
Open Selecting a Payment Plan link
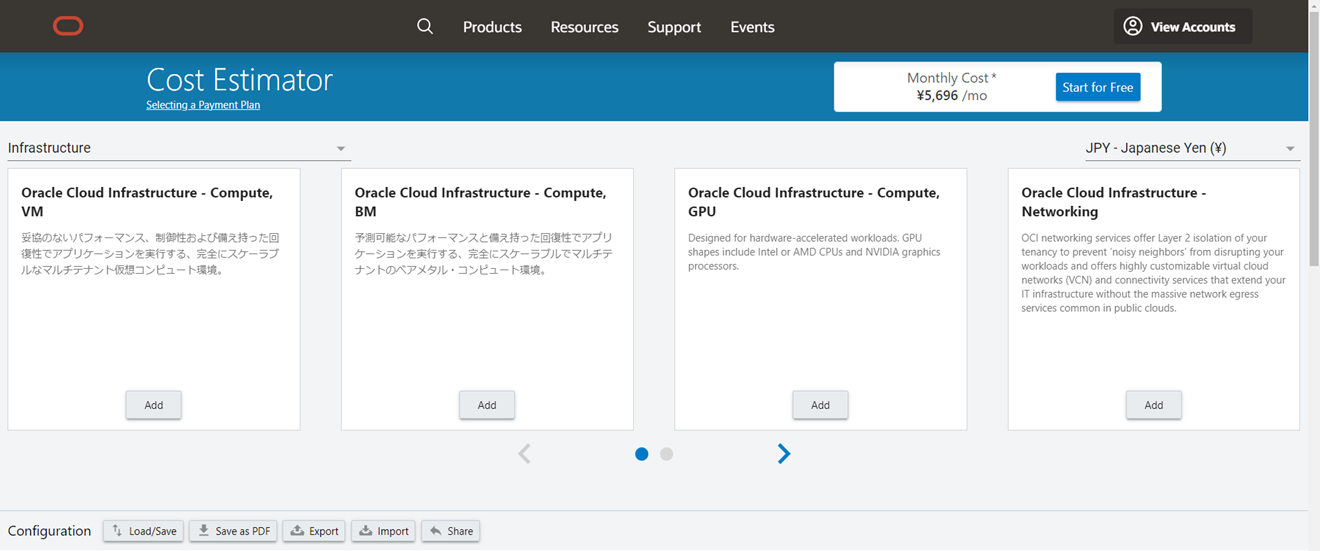coord(203,105)
